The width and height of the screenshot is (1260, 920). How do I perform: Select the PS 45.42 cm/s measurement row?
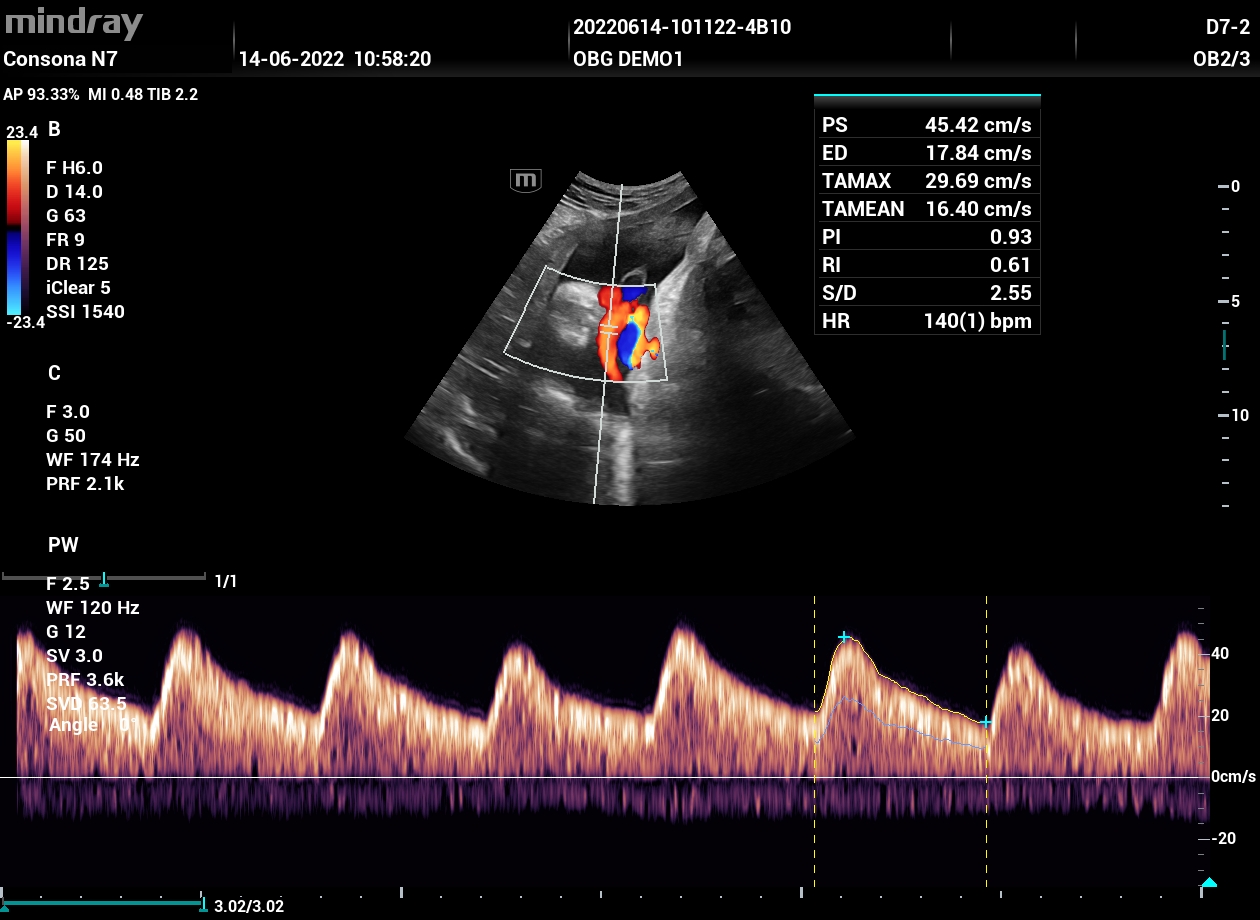[926, 125]
